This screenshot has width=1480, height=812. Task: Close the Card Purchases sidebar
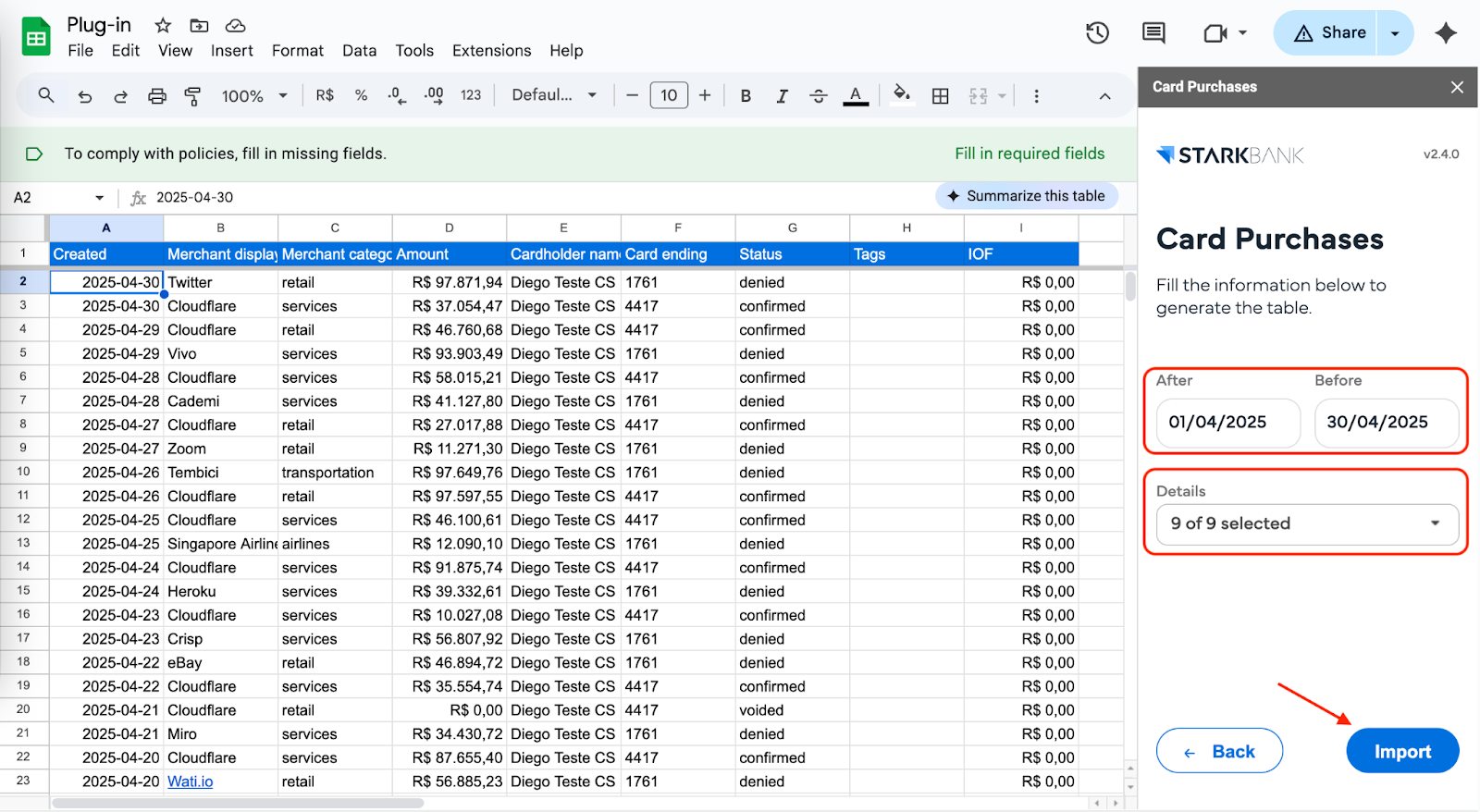coord(1457,87)
